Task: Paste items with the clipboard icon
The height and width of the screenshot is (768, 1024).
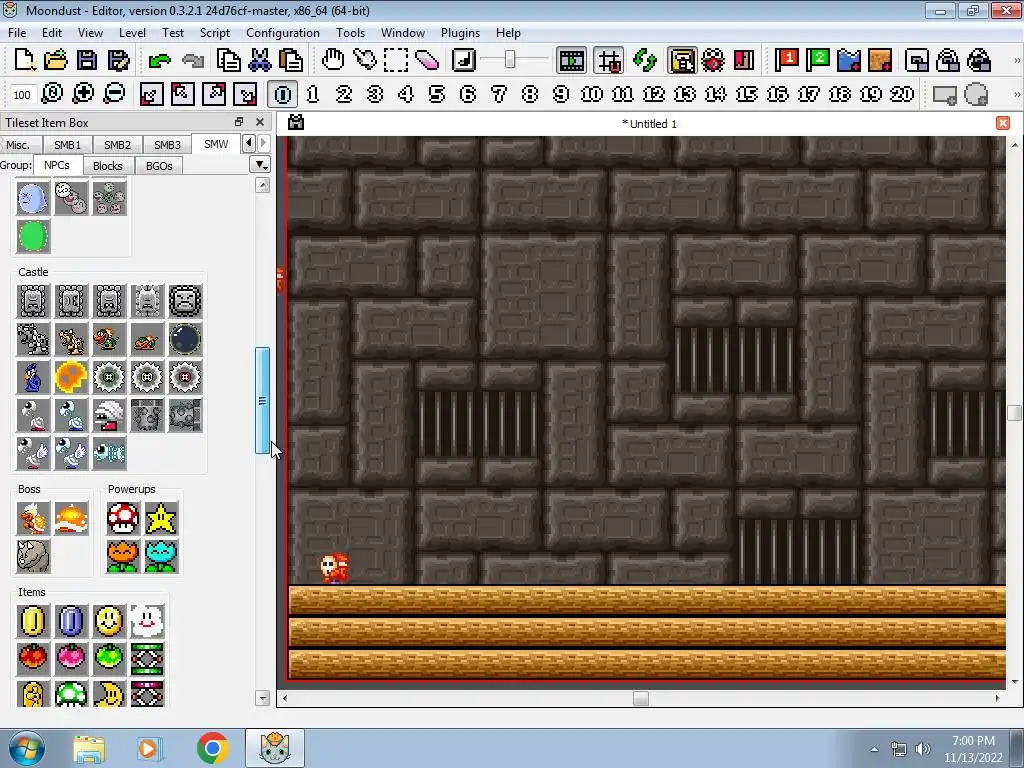Action: [291, 61]
